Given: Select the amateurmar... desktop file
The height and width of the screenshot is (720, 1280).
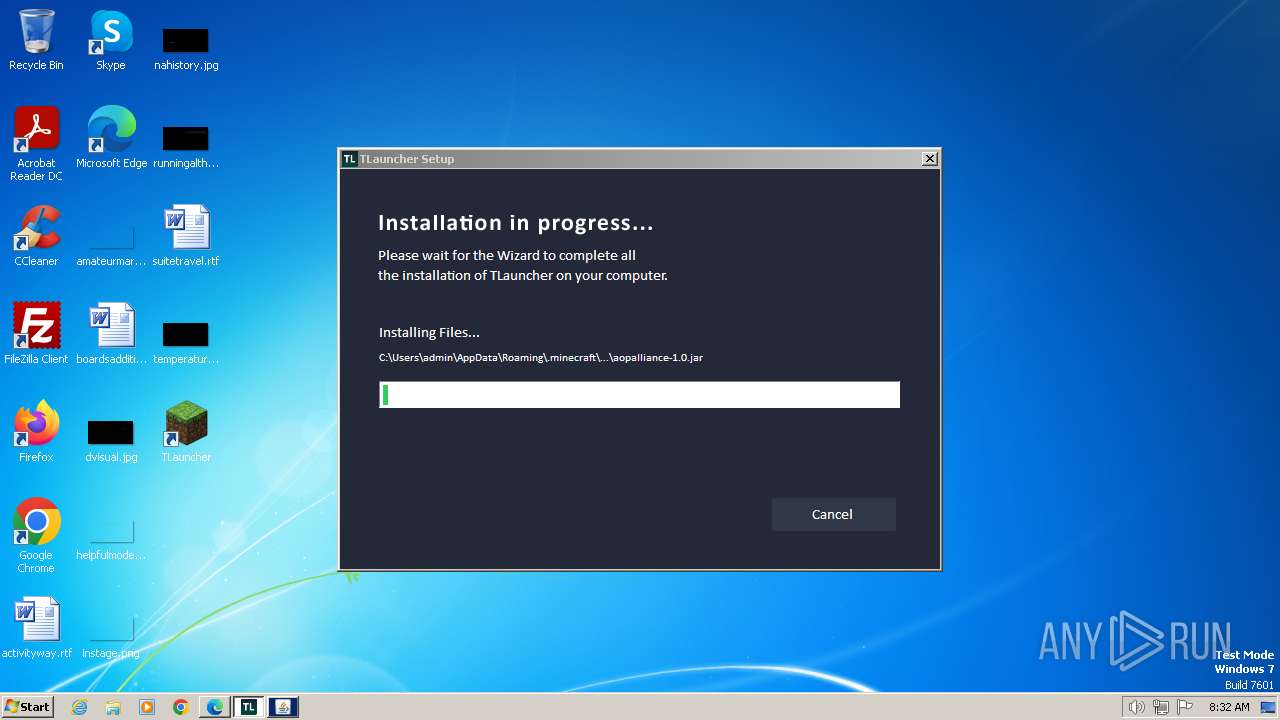Looking at the screenshot, I should tap(111, 243).
